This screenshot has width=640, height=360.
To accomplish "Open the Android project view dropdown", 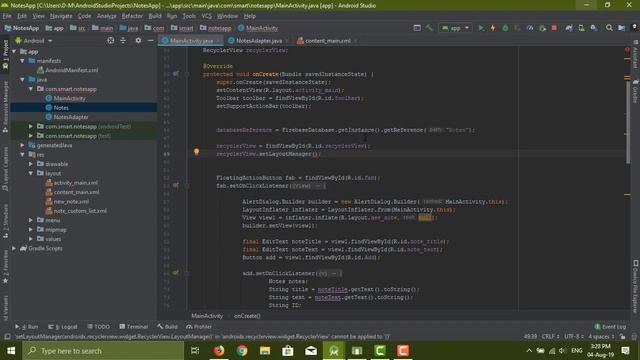I will (x=34, y=41).
